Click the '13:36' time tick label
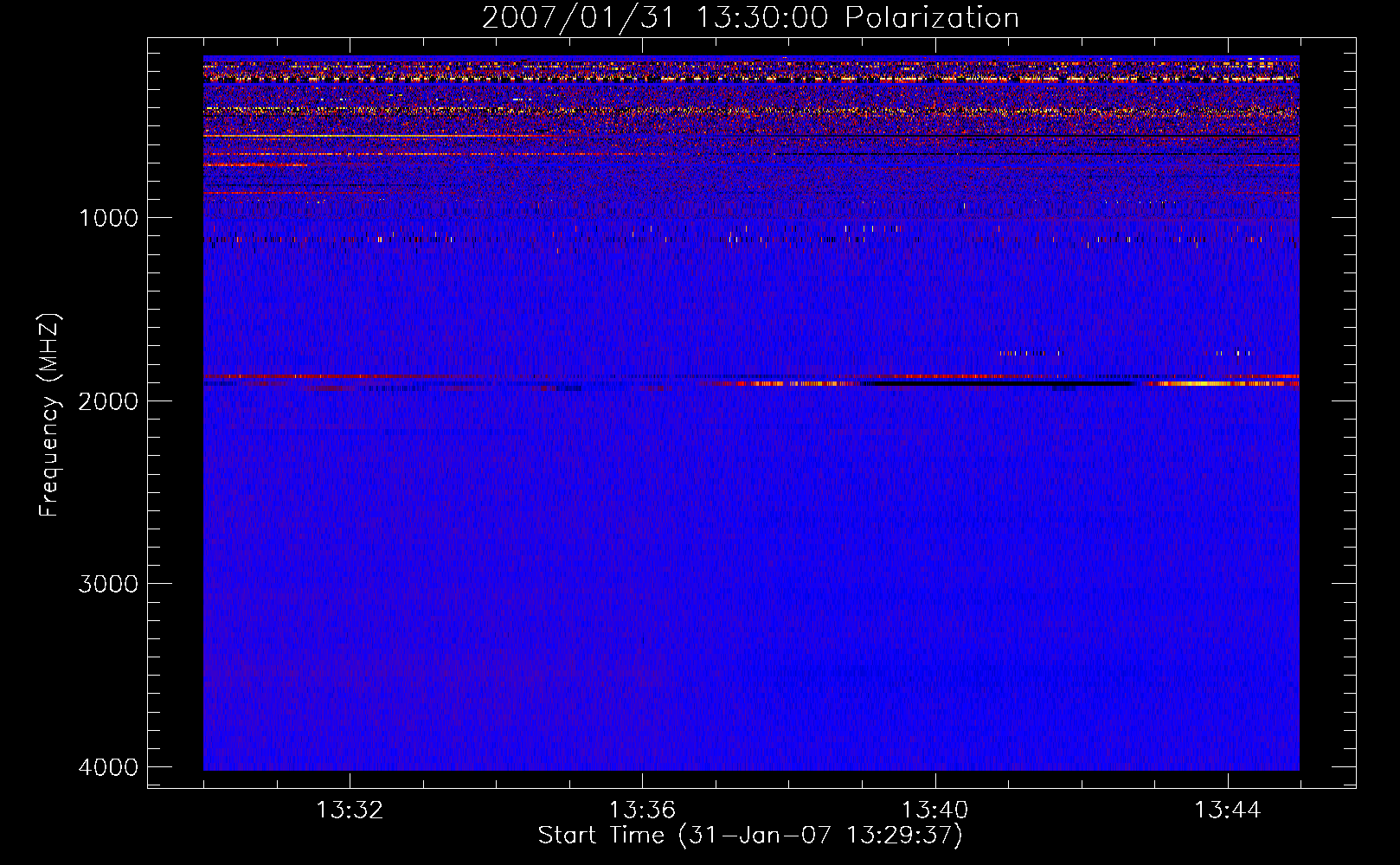Viewport: 1400px width, 865px height. (x=642, y=811)
